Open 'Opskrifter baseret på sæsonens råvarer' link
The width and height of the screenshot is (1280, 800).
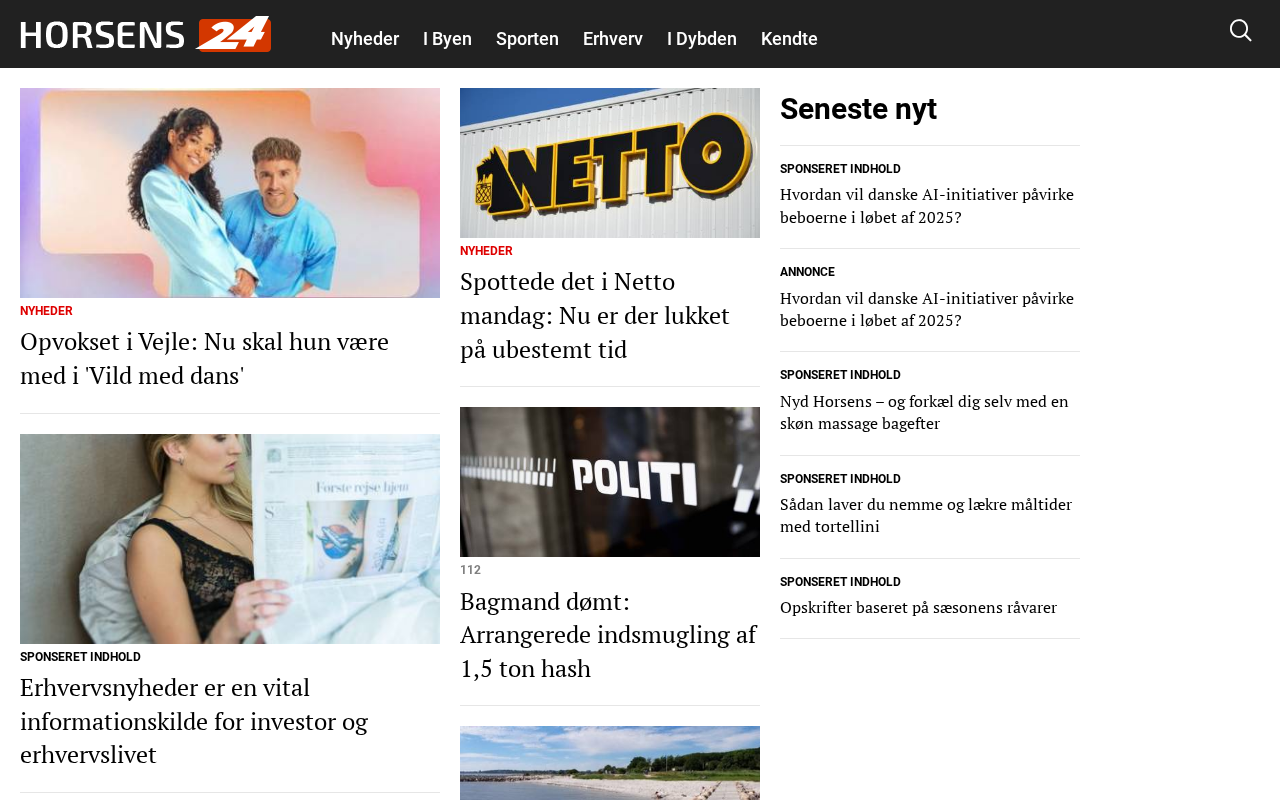point(918,607)
